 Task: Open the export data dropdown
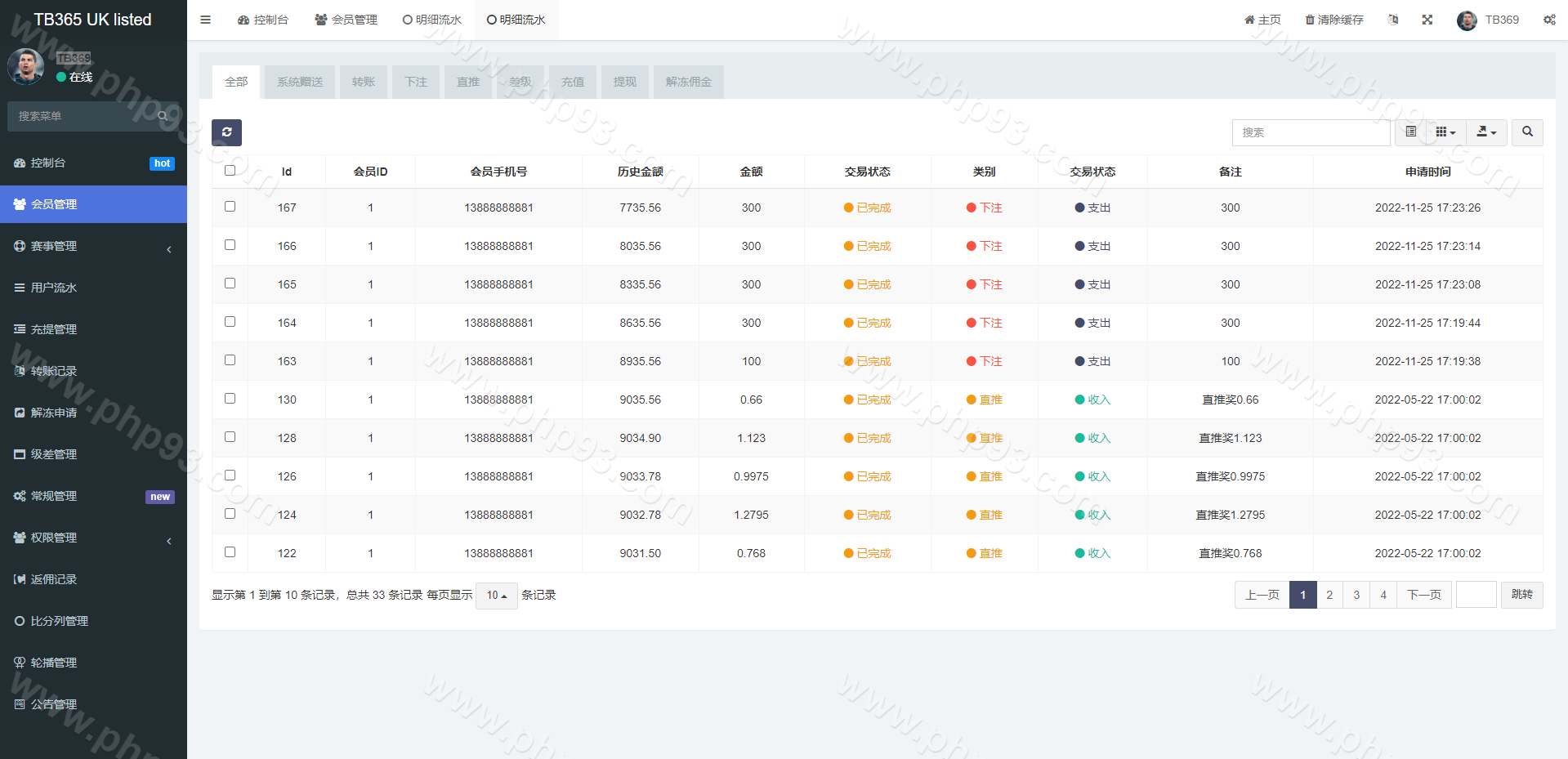coord(1486,132)
